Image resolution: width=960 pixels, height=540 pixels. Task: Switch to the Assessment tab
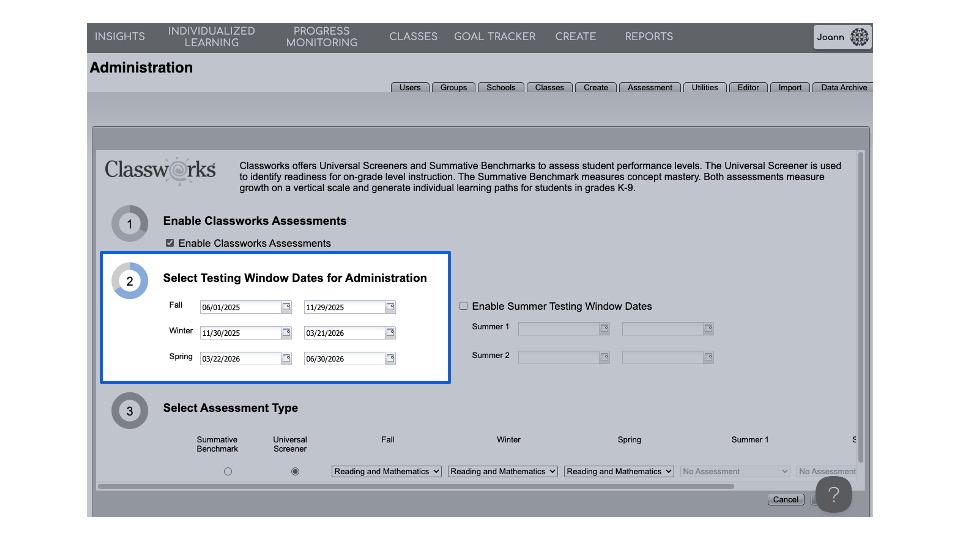pyautogui.click(x=650, y=88)
